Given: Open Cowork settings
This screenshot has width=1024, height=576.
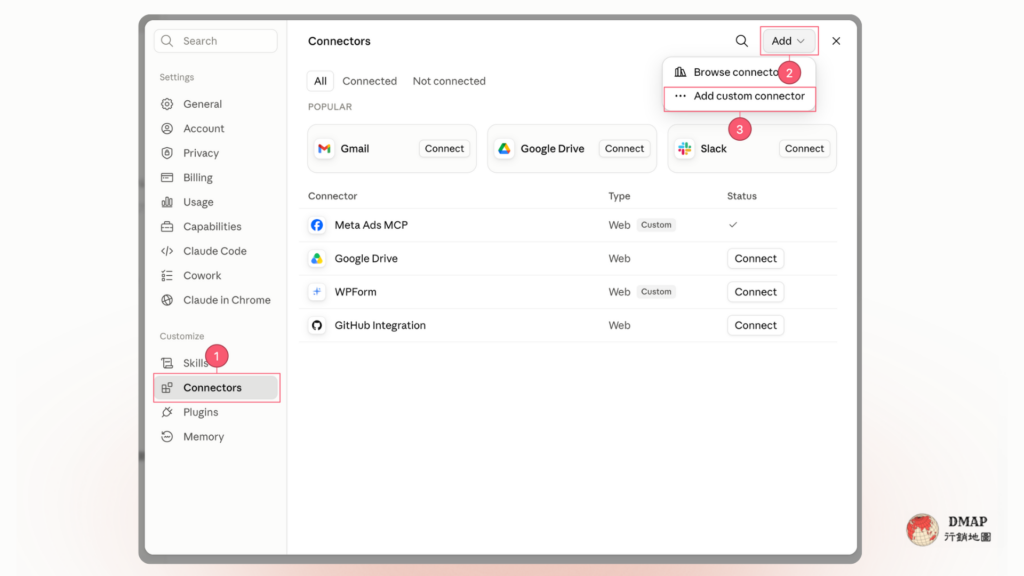Looking at the screenshot, I should [202, 276].
